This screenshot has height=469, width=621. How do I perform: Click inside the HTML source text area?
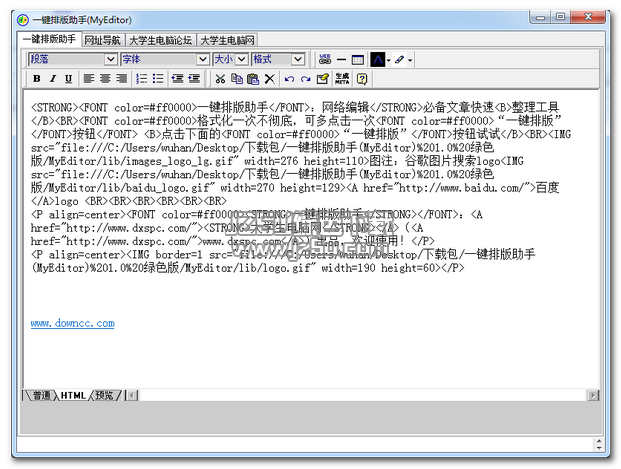coord(311,239)
